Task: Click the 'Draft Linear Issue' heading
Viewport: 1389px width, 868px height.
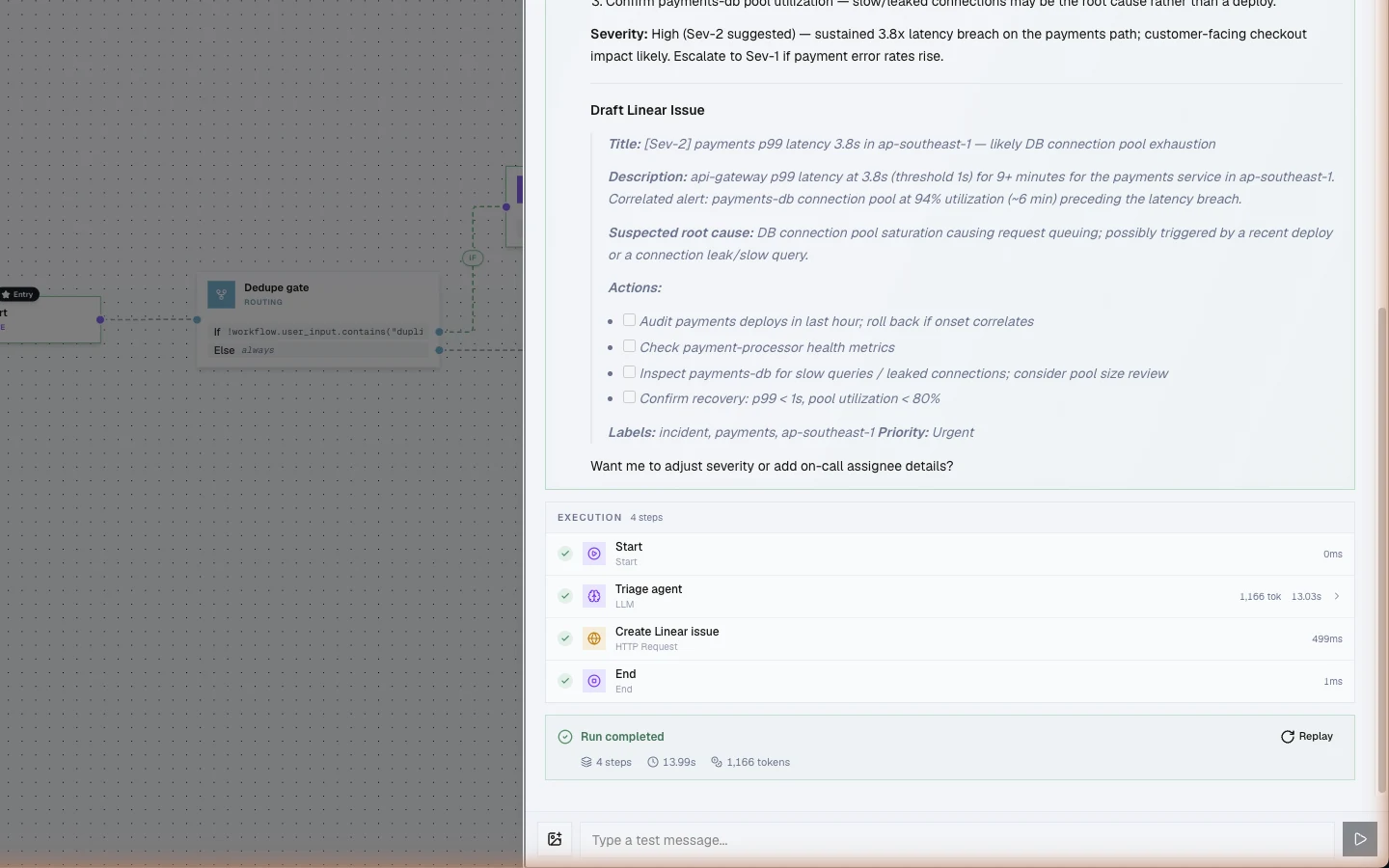Action: (647, 110)
